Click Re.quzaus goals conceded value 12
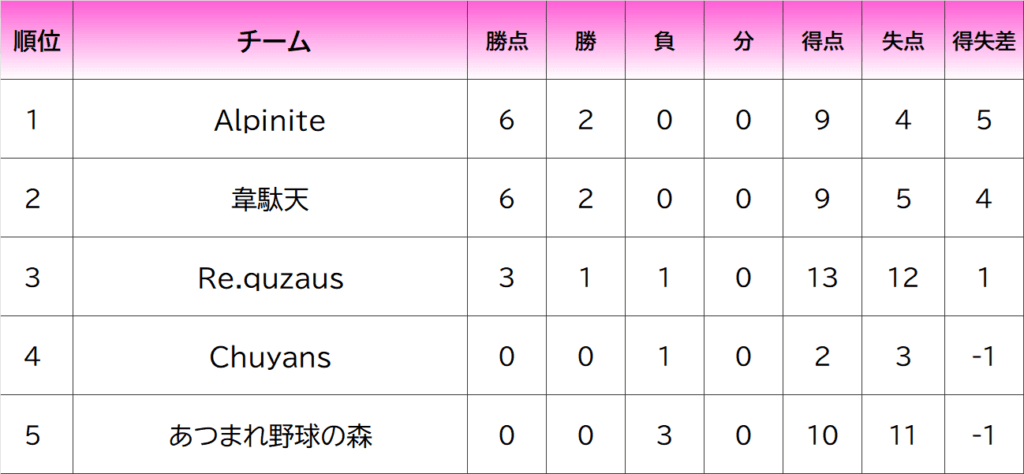This screenshot has width=1024, height=474. point(902,278)
